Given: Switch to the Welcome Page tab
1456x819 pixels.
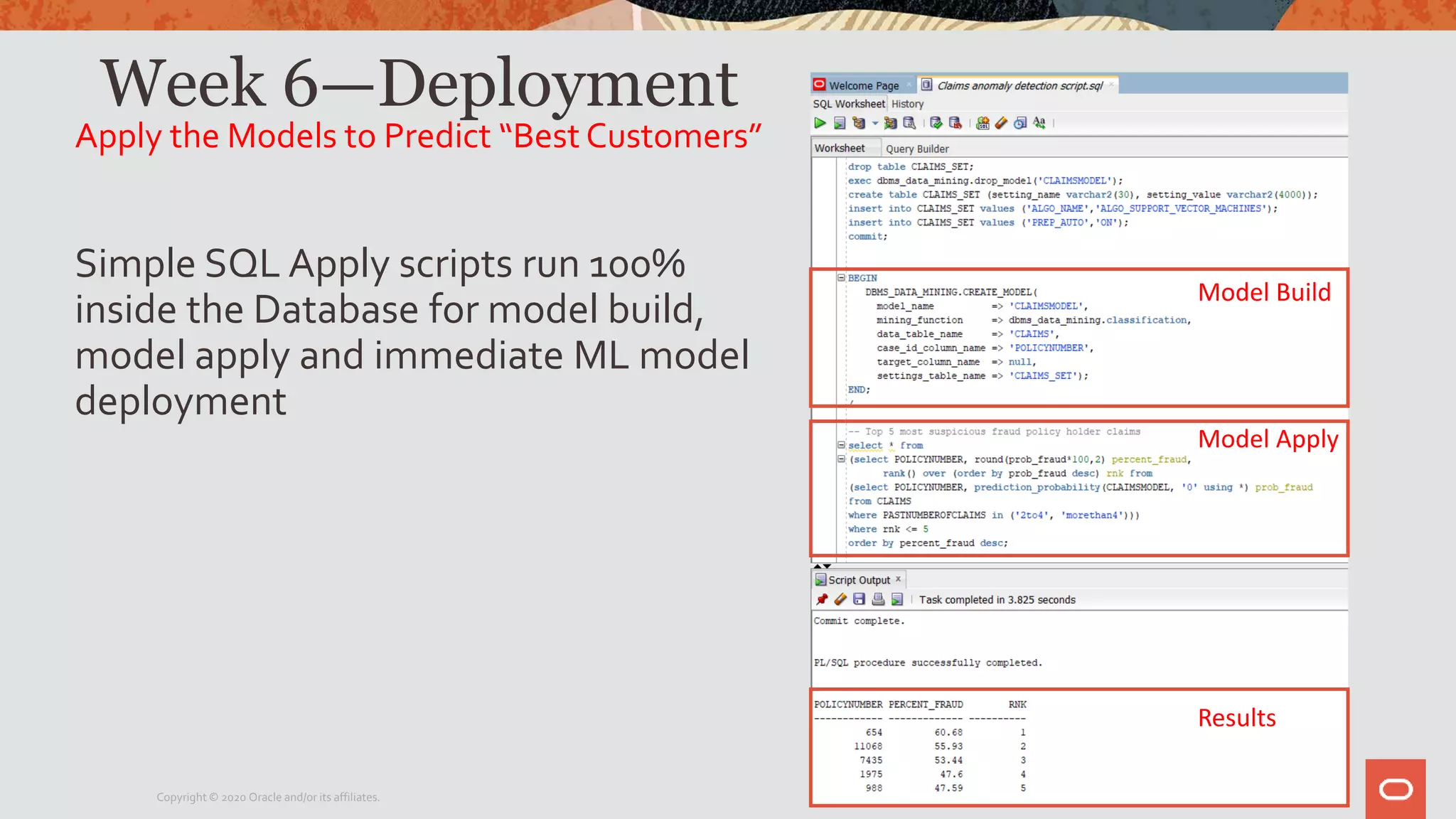Looking at the screenshot, I should (863, 85).
